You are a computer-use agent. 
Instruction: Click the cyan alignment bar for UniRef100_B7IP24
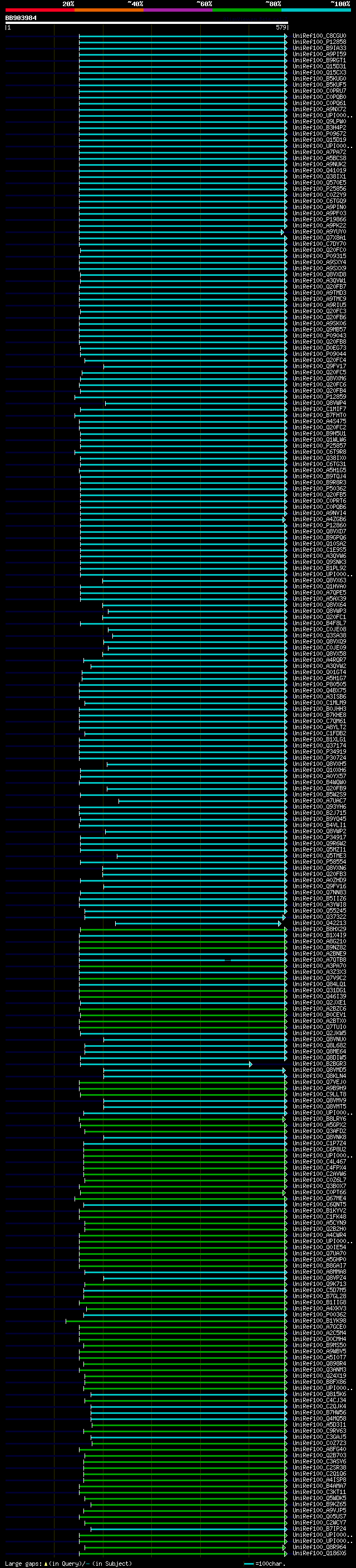click(189, 1529)
